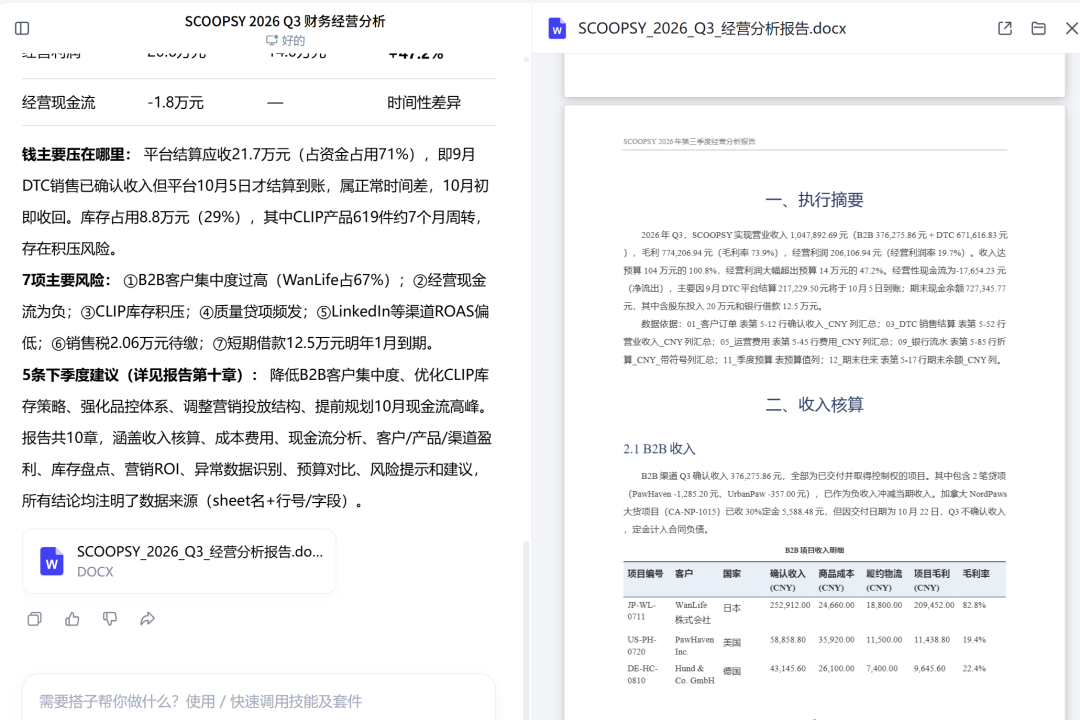The height and width of the screenshot is (720, 1080).
Task: Click the heading 一、执行摘要 in document
Action: [x=814, y=200]
